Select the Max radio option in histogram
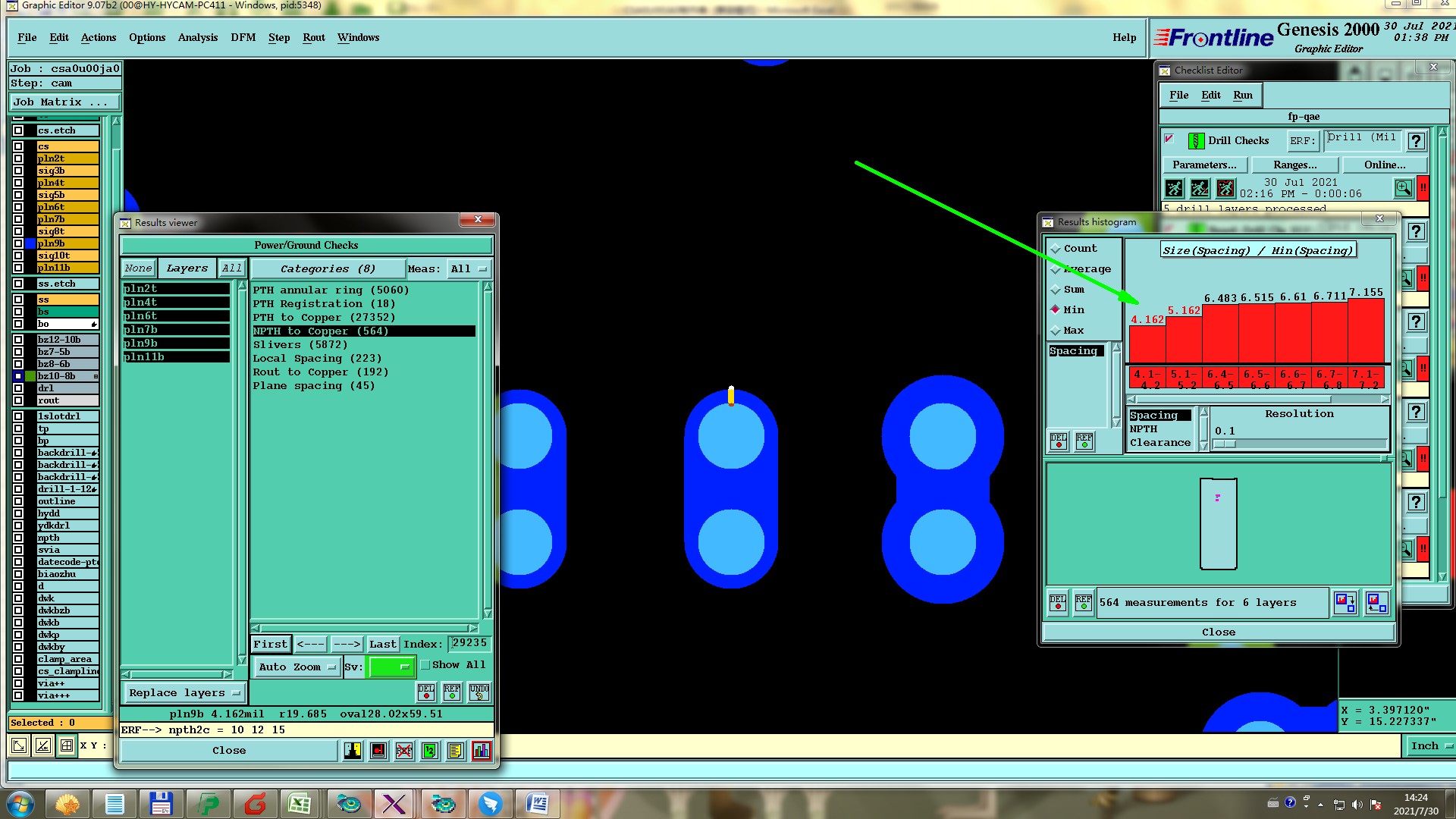 pos(1055,331)
